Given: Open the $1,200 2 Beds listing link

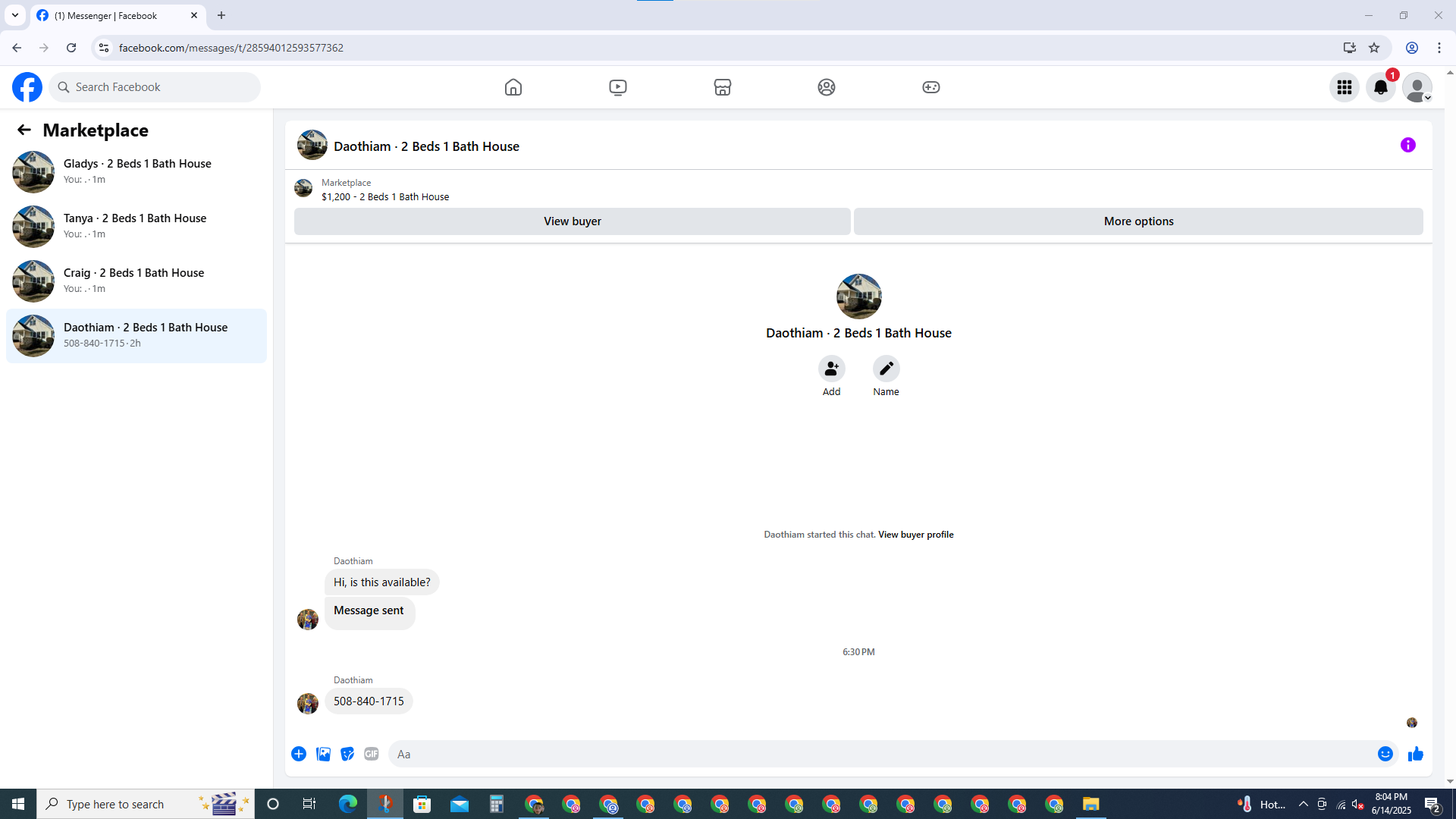Looking at the screenshot, I should (385, 197).
